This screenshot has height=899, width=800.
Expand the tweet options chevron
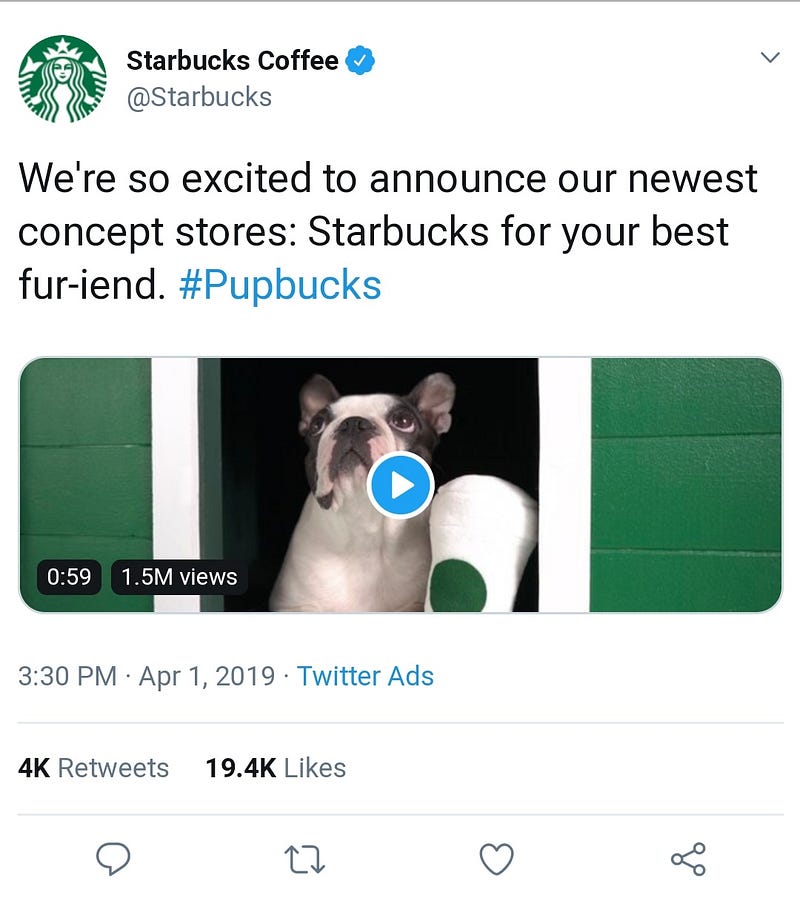point(769,58)
